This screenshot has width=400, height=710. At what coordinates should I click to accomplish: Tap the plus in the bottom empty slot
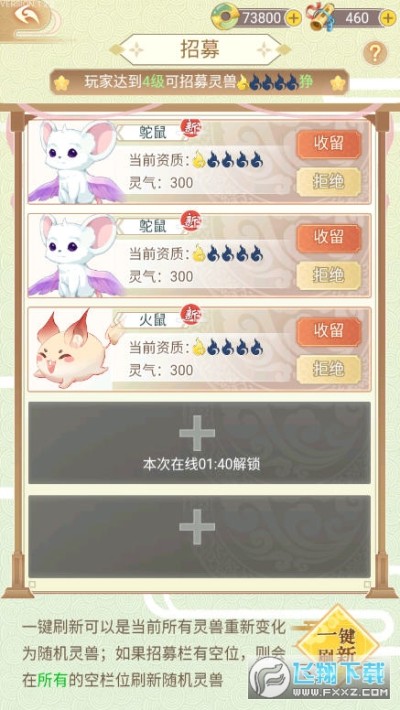tap(197, 527)
